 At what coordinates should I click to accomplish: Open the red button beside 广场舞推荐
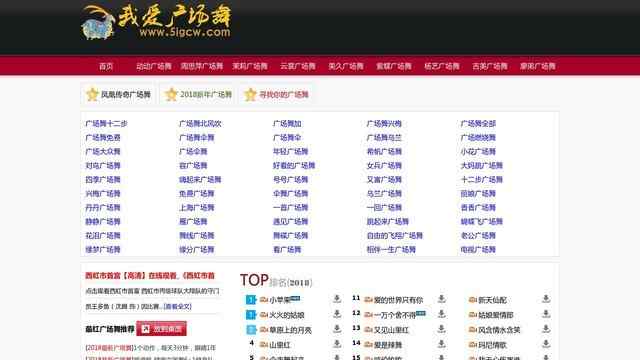[161, 329]
